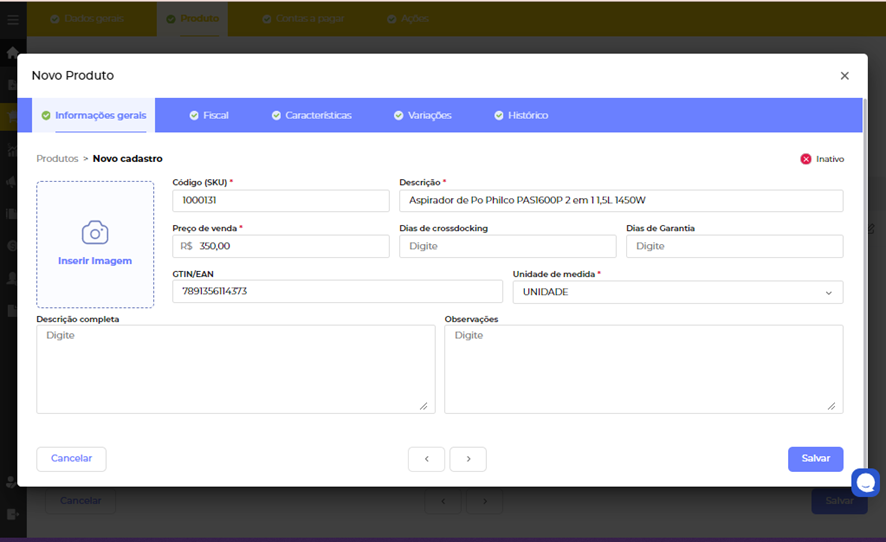This screenshot has height=542, width=886.
Task: Go to previous step with left arrow
Action: [426, 459]
